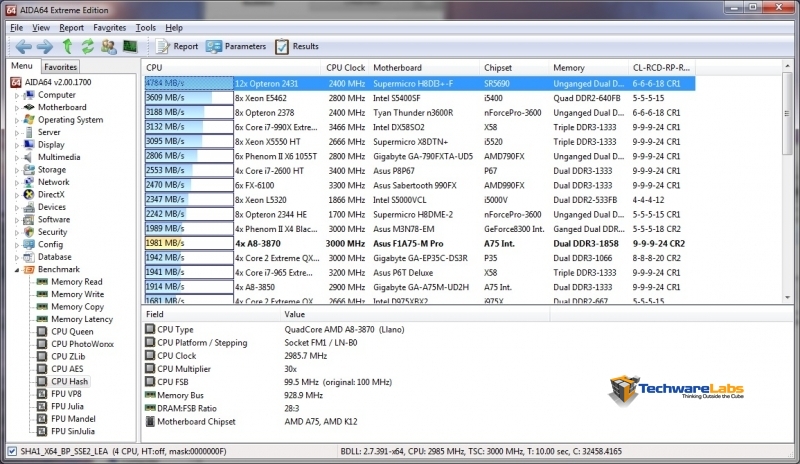Switch to the Menu tab
Viewport: 800px width, 464px height.
pyautogui.click(x=22, y=66)
